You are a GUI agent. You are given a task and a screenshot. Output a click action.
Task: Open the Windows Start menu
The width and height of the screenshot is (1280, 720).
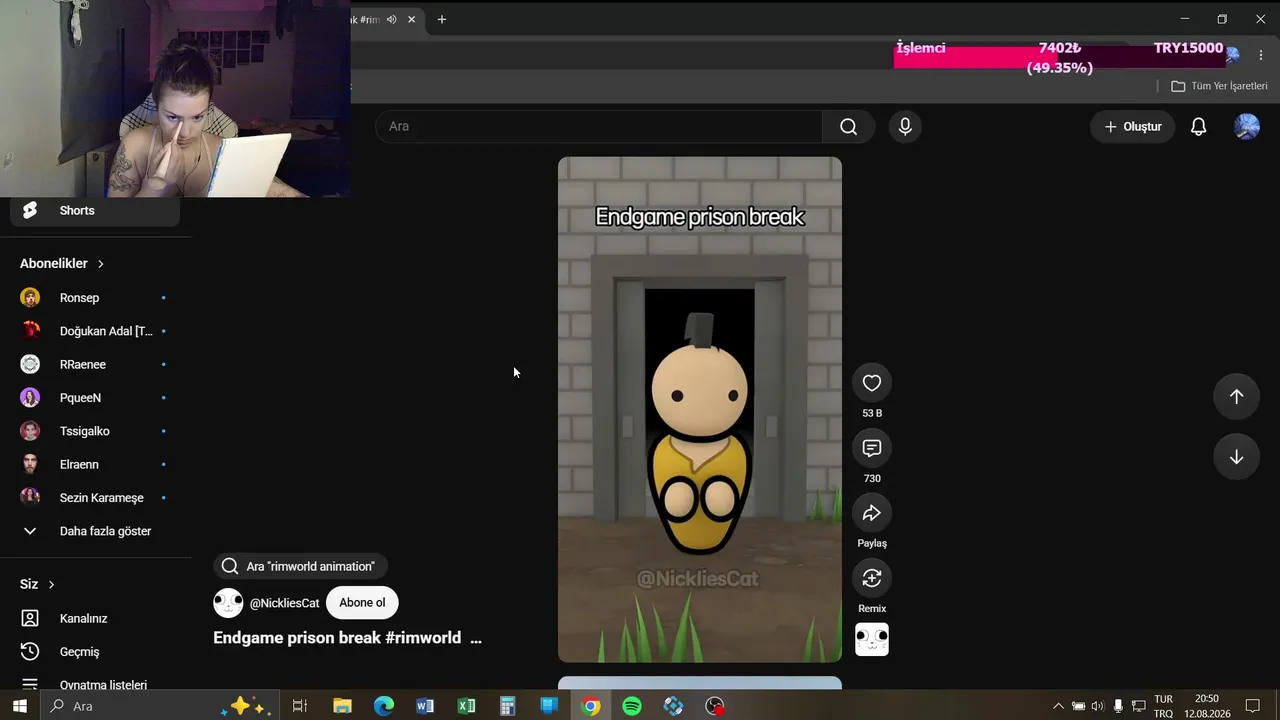pos(19,706)
